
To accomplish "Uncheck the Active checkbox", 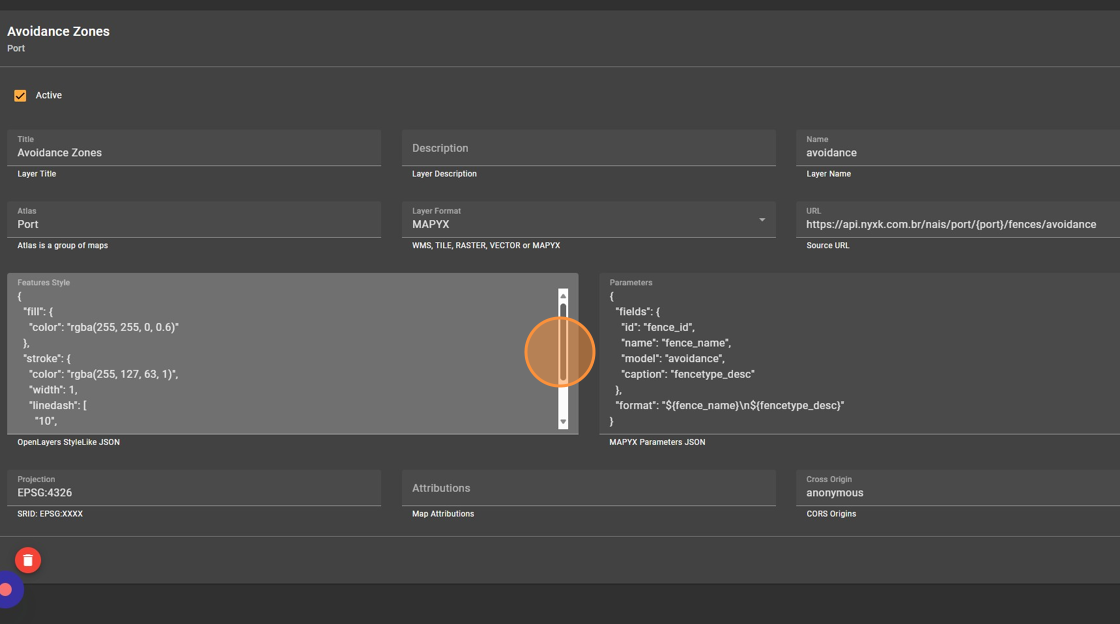I will [20, 96].
